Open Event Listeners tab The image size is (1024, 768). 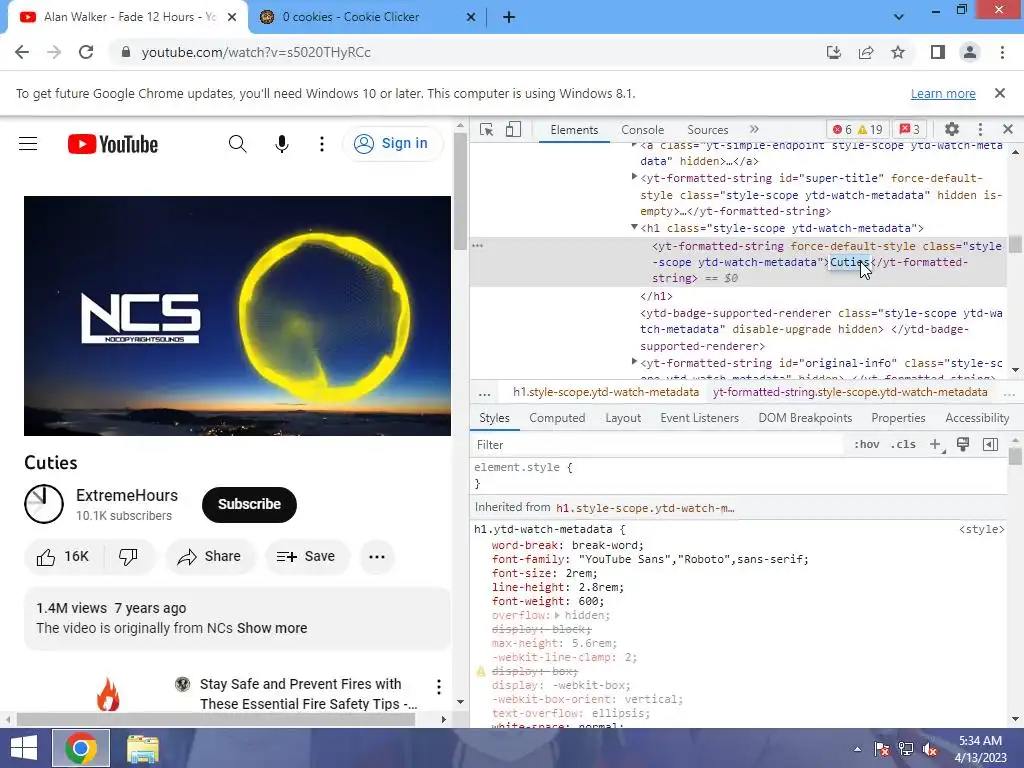699,418
